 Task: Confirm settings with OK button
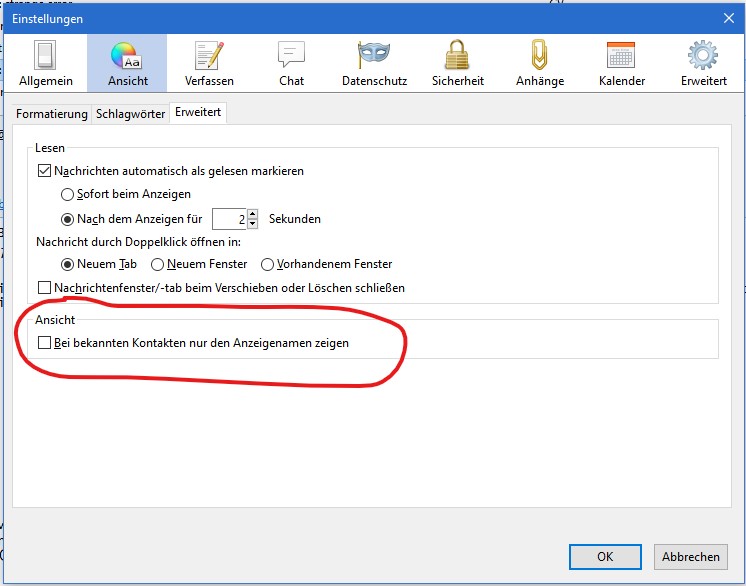pos(605,557)
